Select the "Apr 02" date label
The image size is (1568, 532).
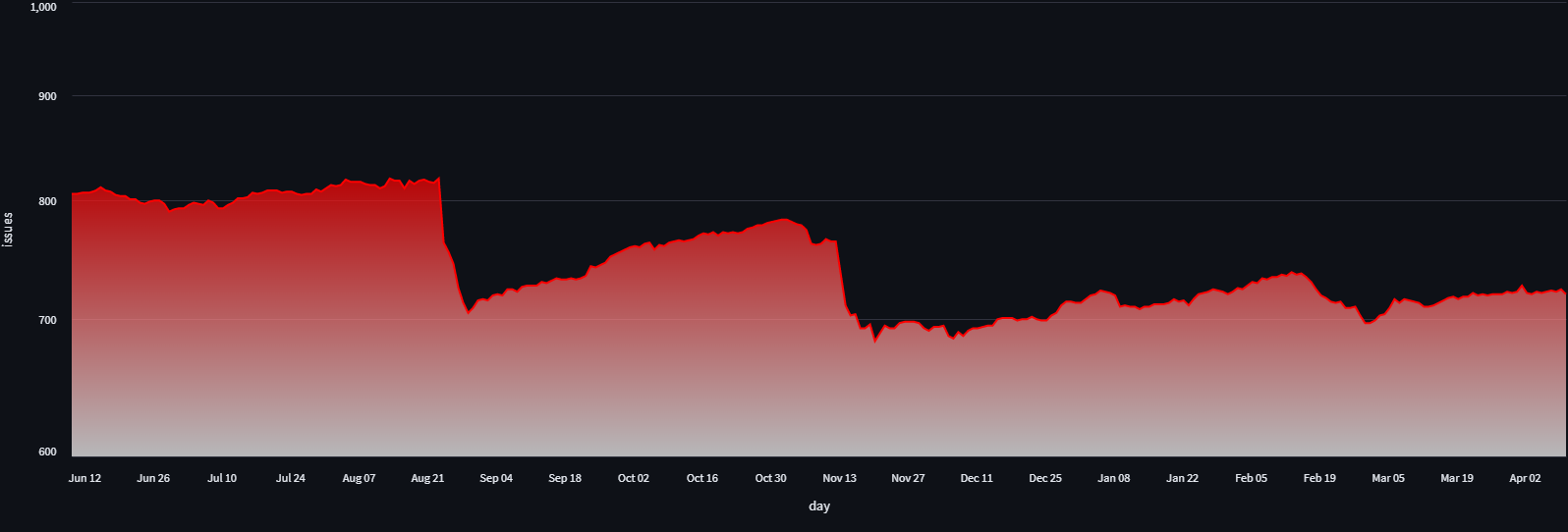(1525, 478)
